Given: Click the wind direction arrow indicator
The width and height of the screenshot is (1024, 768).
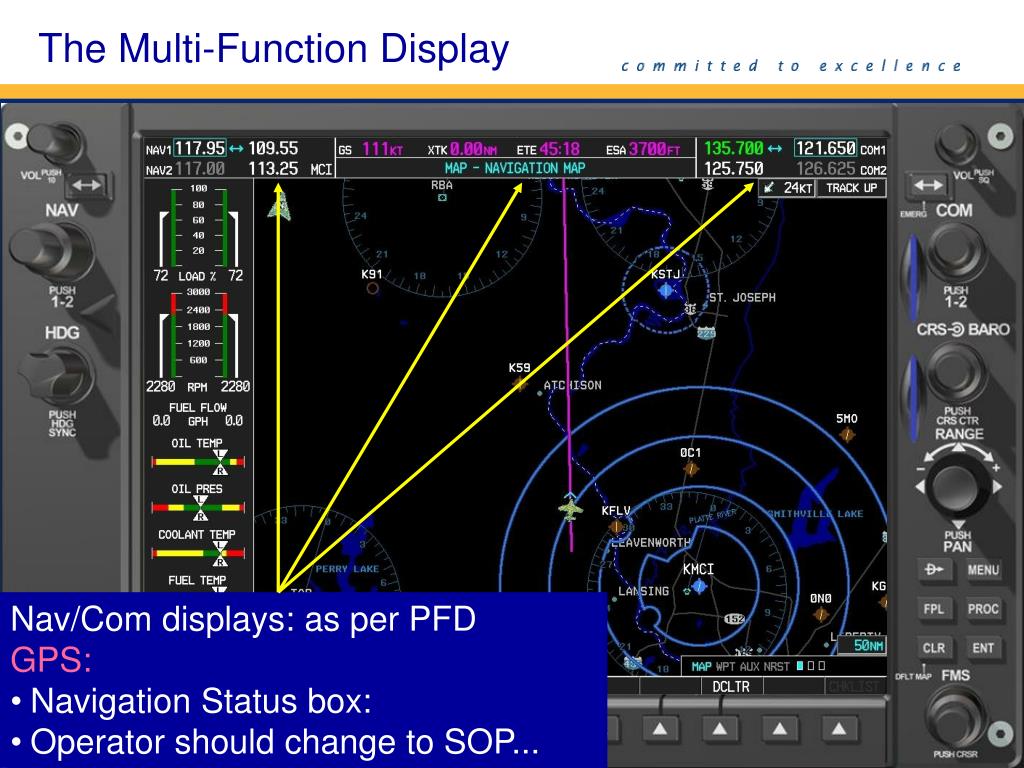Looking at the screenshot, I should pyautogui.click(x=769, y=188).
